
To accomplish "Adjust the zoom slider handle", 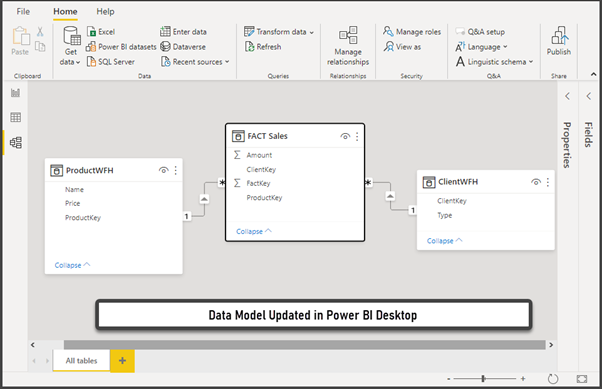I will click(483, 379).
